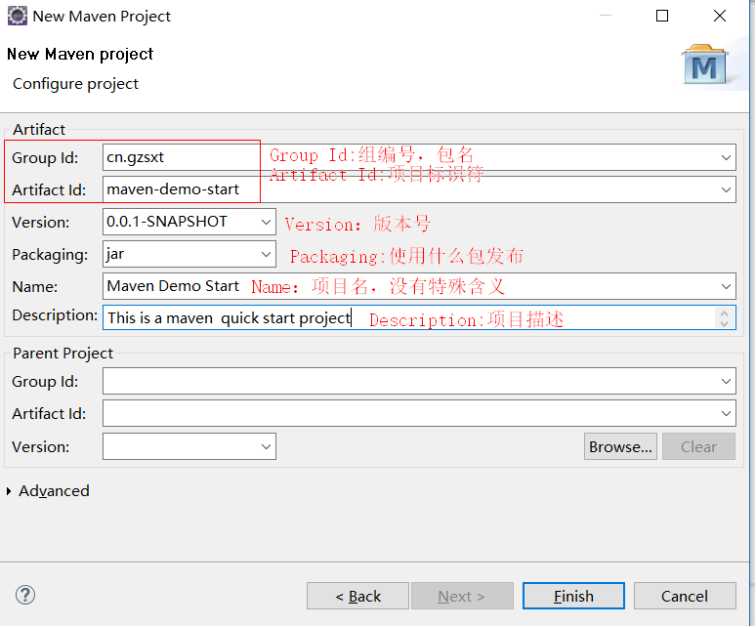Click the "Packaging:" label
The image size is (756, 627).
pyautogui.click(x=50, y=255)
